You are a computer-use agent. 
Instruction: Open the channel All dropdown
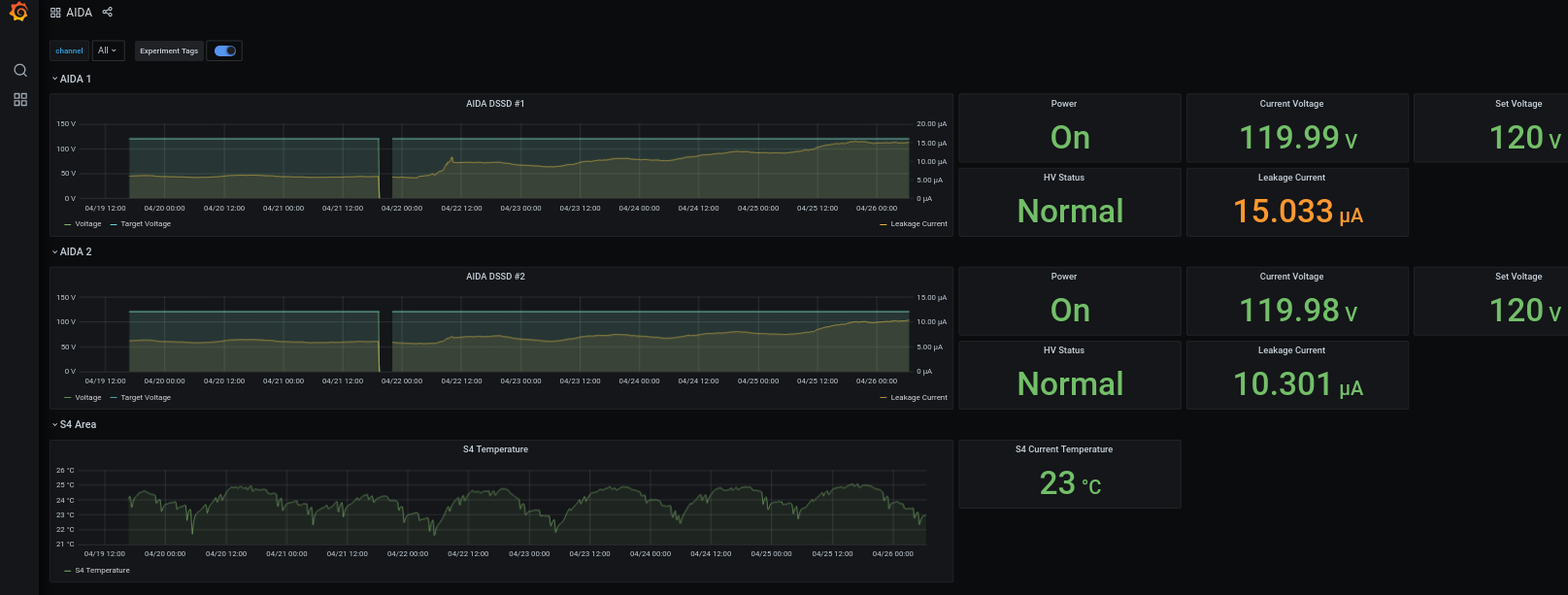click(108, 50)
